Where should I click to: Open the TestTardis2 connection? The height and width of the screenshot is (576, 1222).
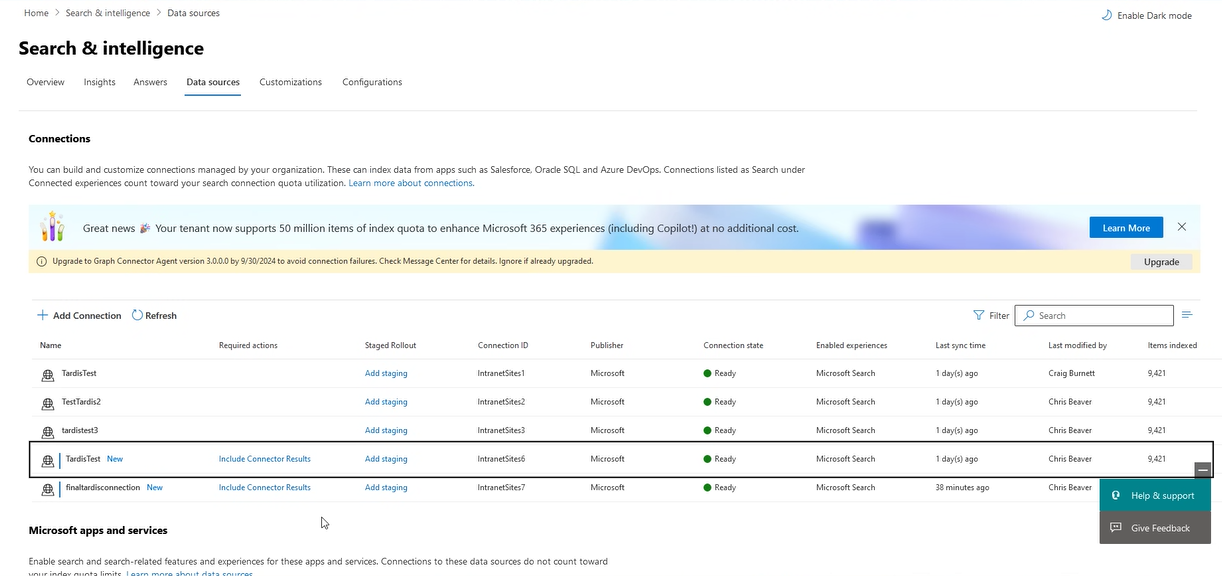(x=81, y=402)
